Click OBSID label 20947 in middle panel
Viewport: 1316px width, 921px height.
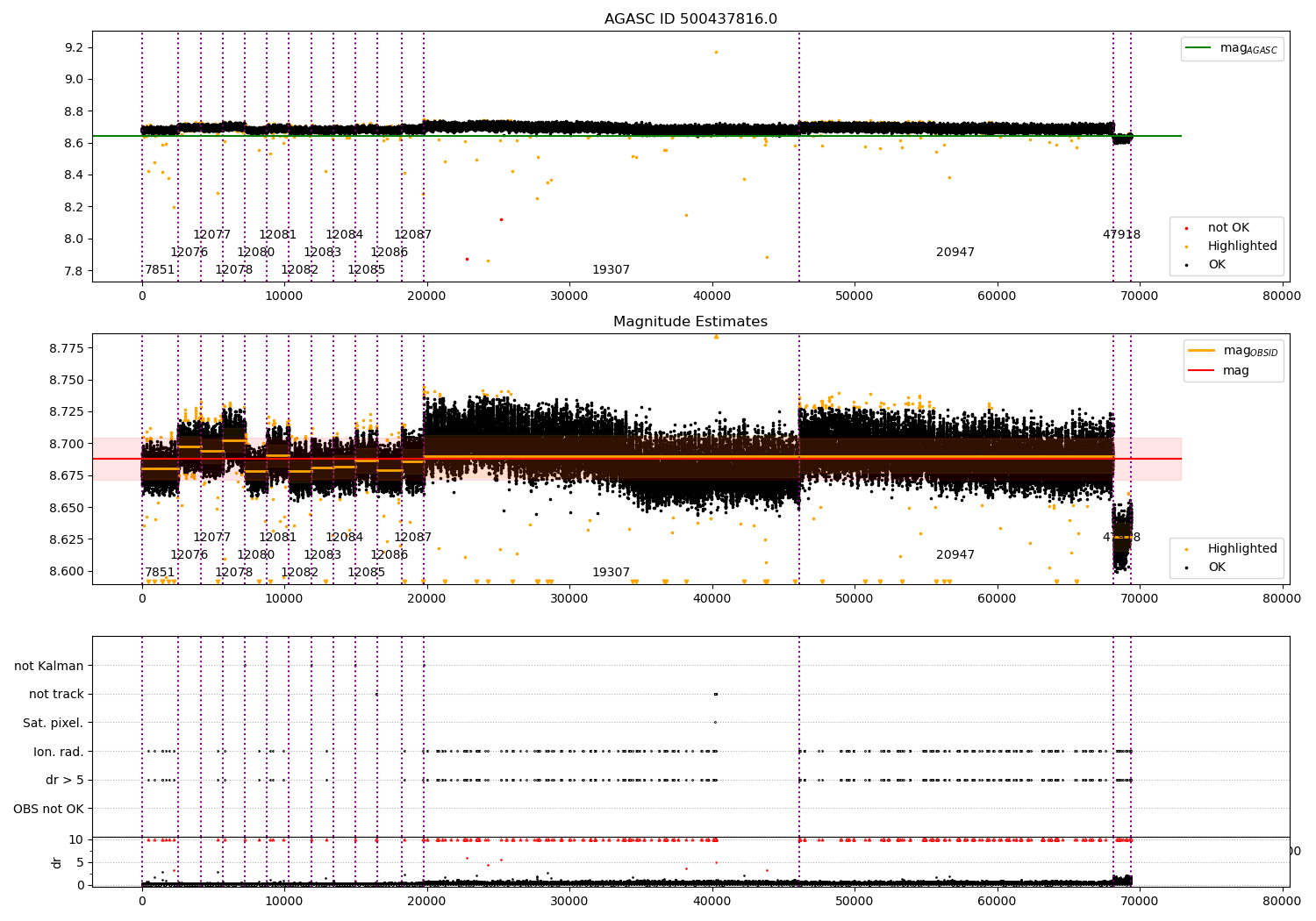pos(955,555)
